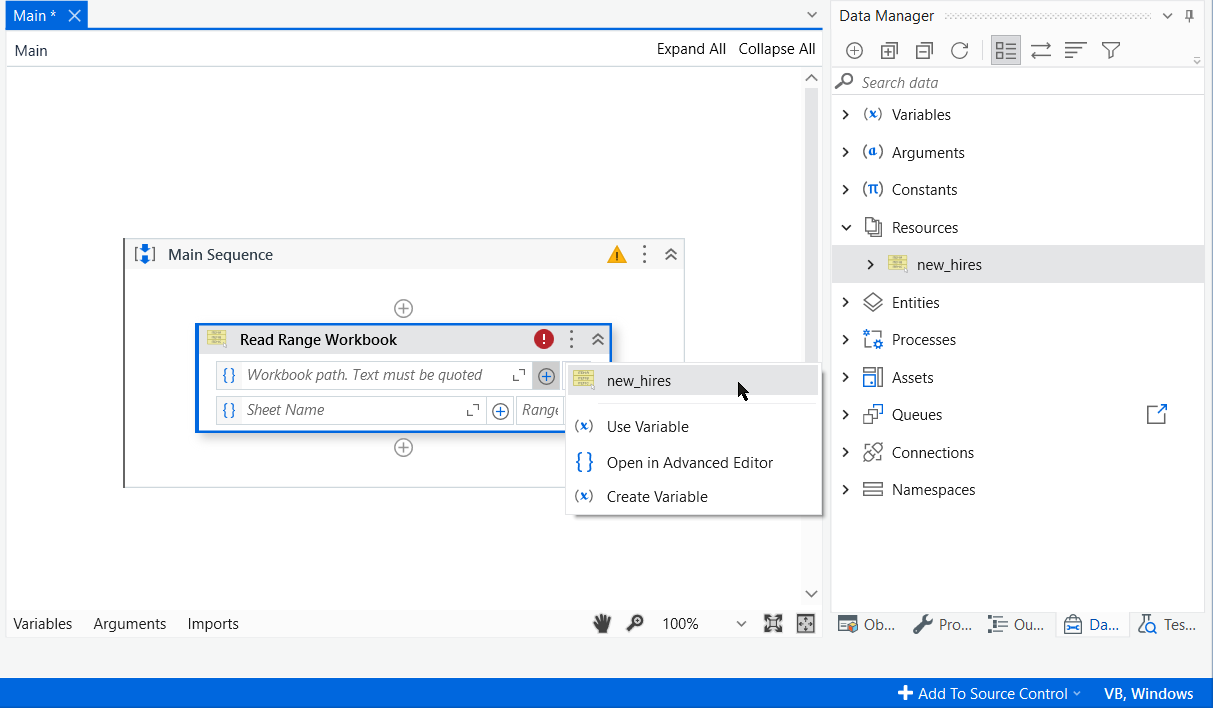Click the Data Manager add new item icon

pyautogui.click(x=854, y=50)
